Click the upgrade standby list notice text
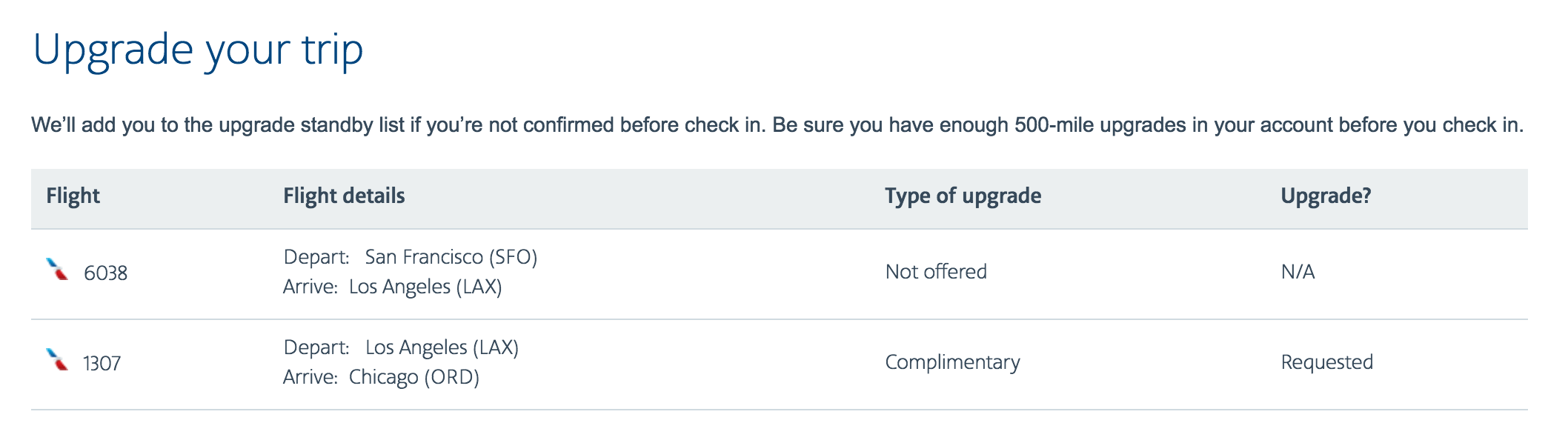The width and height of the screenshot is (1568, 443). (777, 124)
